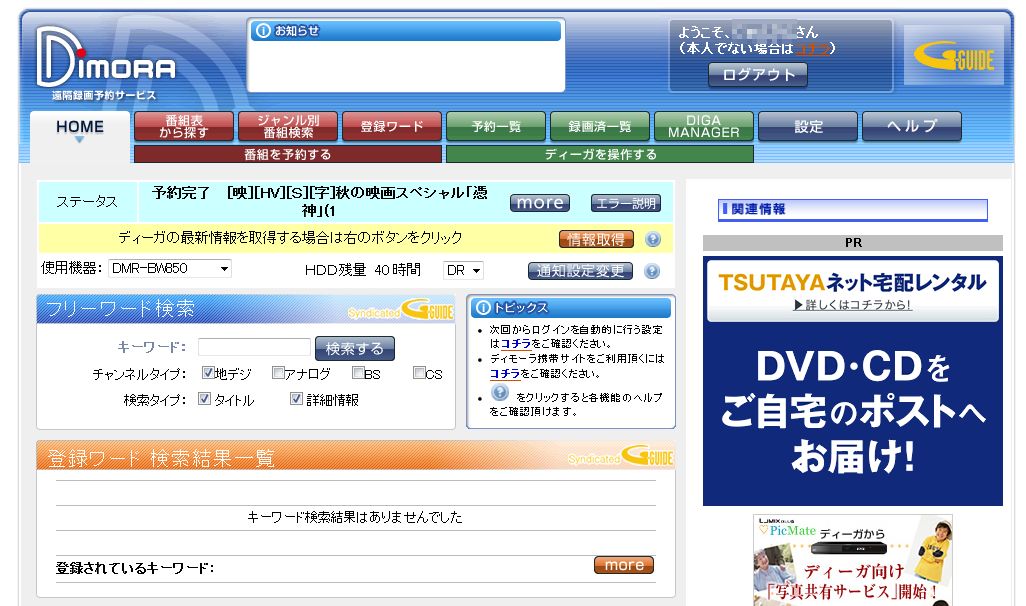Click the エラー説明 button
Viewport: 1026px width, 606px height.
(626, 203)
